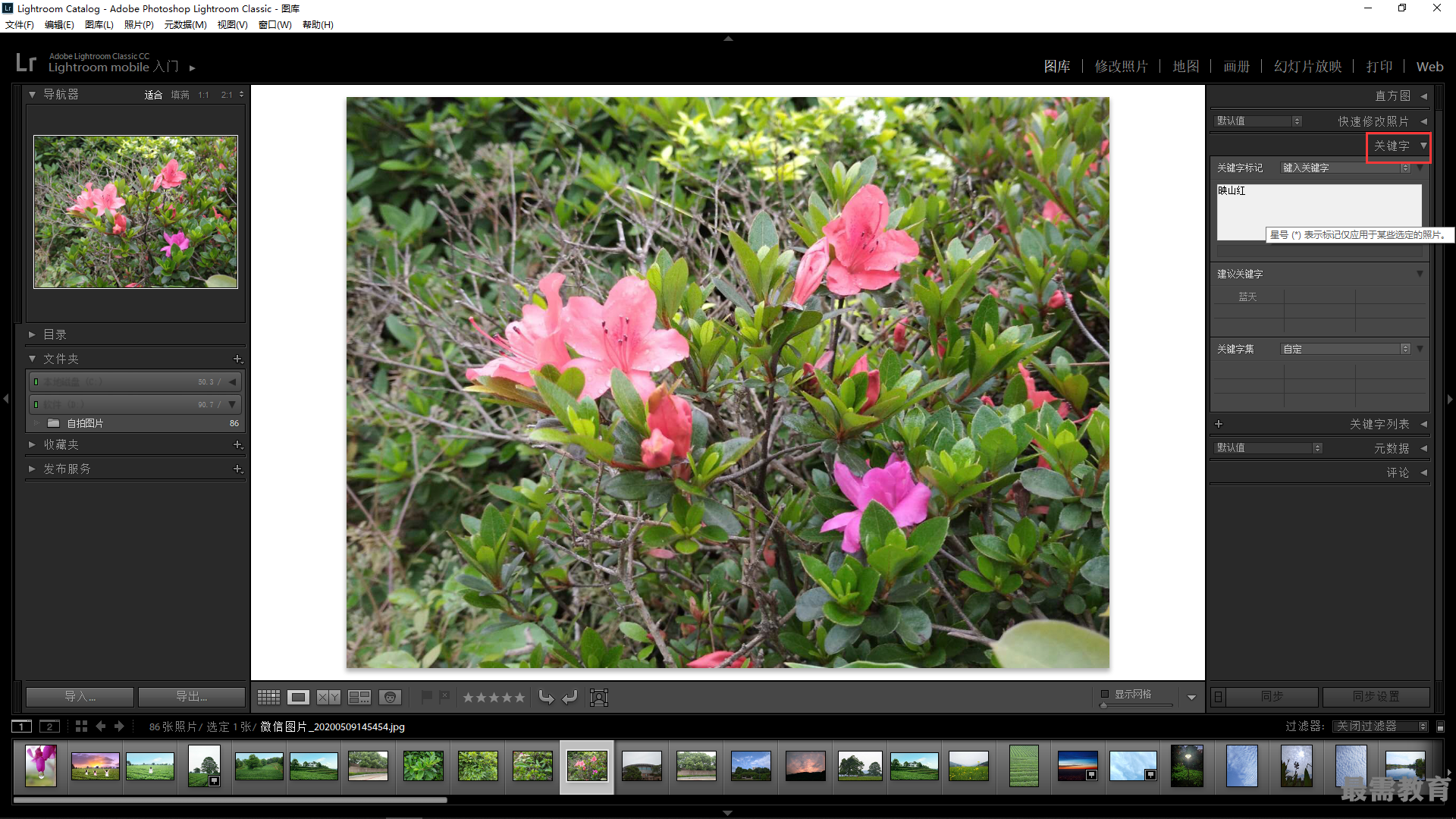Collapse the Keywording (关键字) panel
The image size is (1456, 819).
(1423, 146)
